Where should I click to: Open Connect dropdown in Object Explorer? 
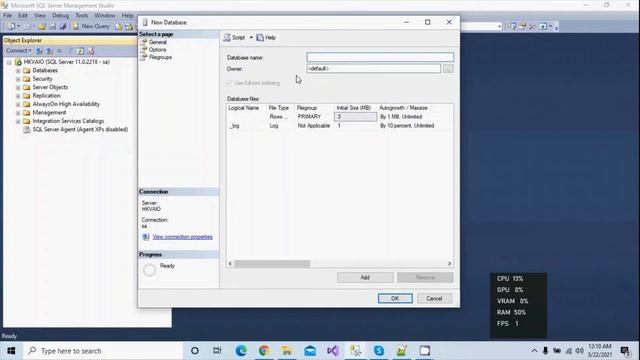click(18, 51)
